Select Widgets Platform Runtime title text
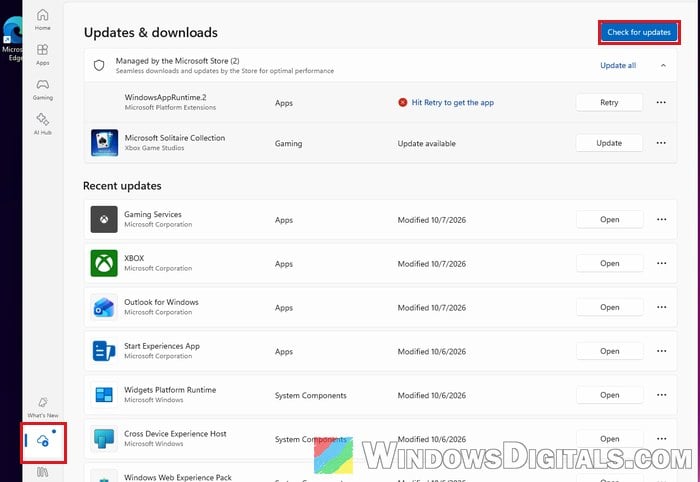The image size is (700, 482). [170, 390]
